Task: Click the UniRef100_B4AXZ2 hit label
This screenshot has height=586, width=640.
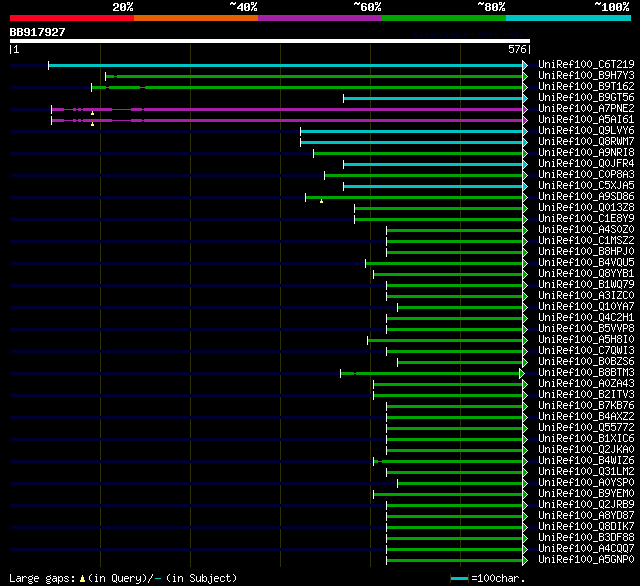Action: (586, 417)
